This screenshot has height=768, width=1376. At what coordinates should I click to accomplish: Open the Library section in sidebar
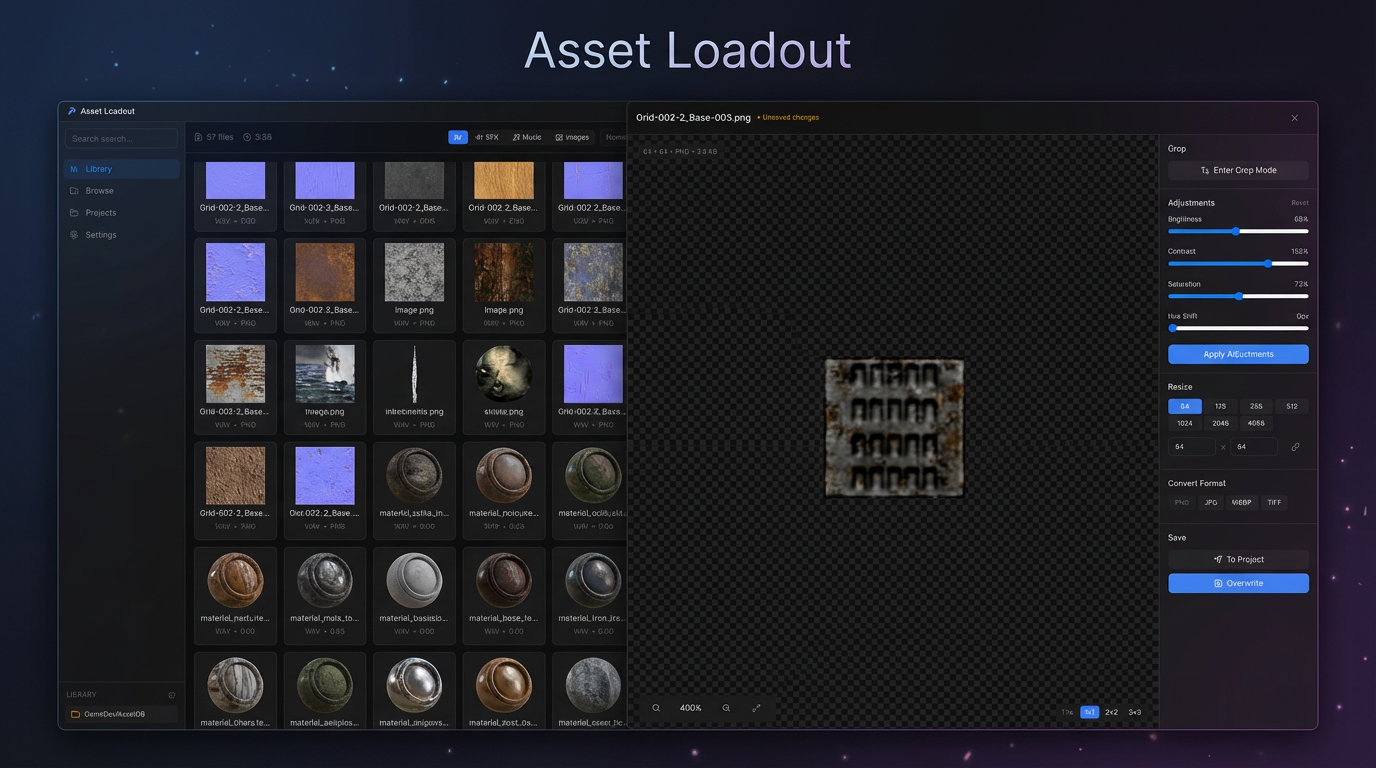coord(122,169)
